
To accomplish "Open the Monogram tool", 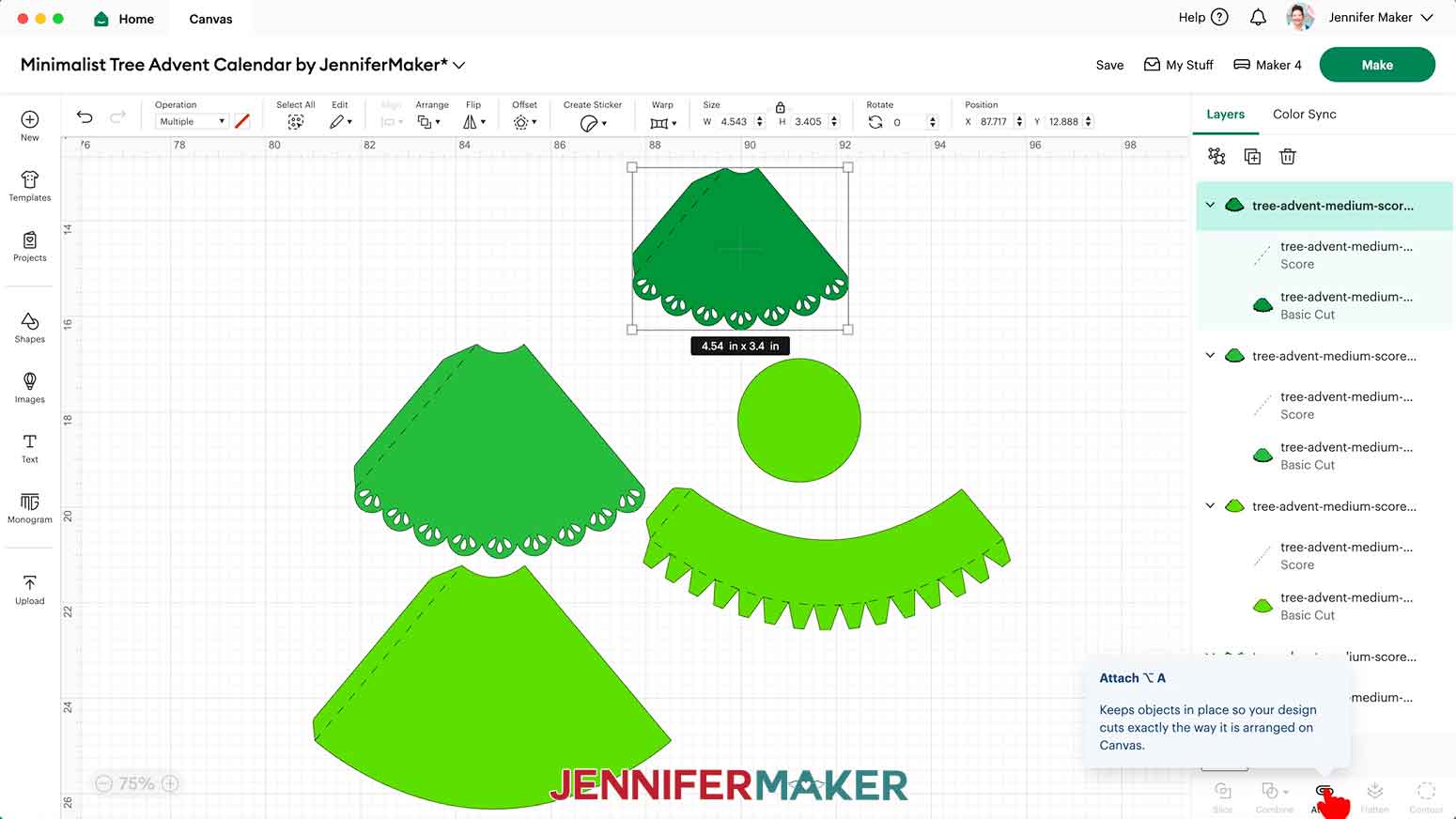I will 30,508.
